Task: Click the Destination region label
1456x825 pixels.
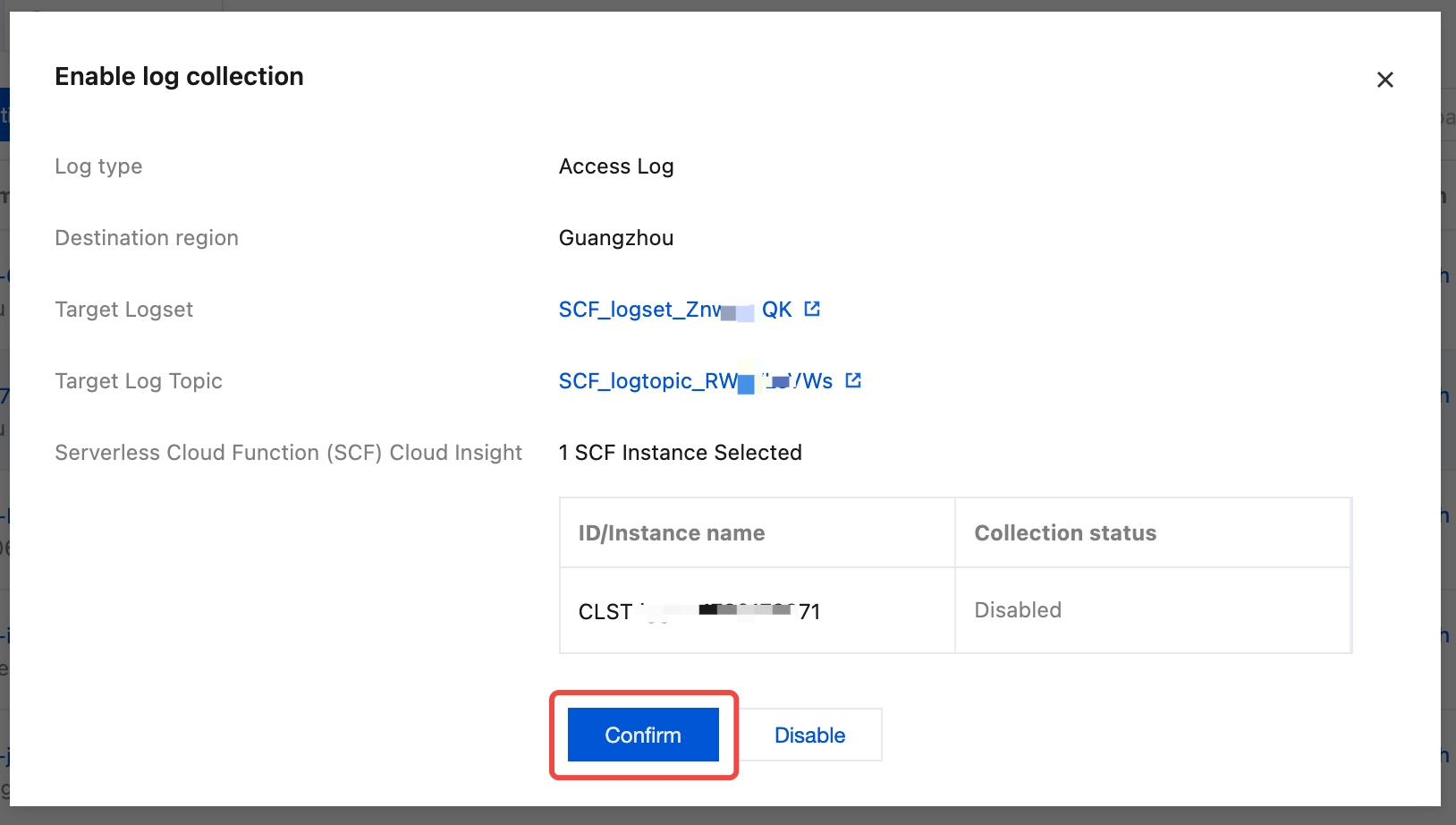Action: pyautogui.click(x=147, y=238)
